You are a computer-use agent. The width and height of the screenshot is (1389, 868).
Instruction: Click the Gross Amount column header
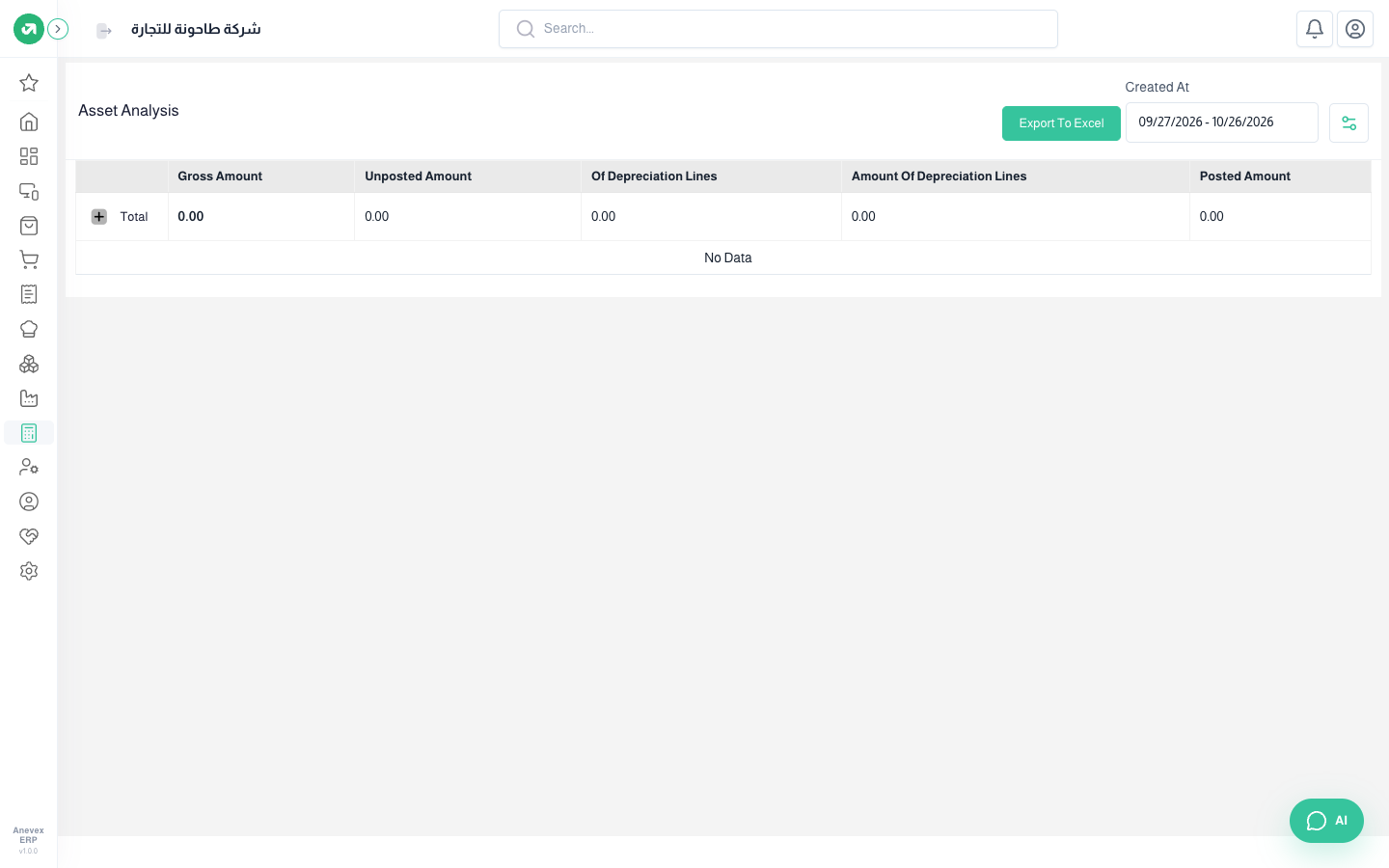tap(220, 176)
